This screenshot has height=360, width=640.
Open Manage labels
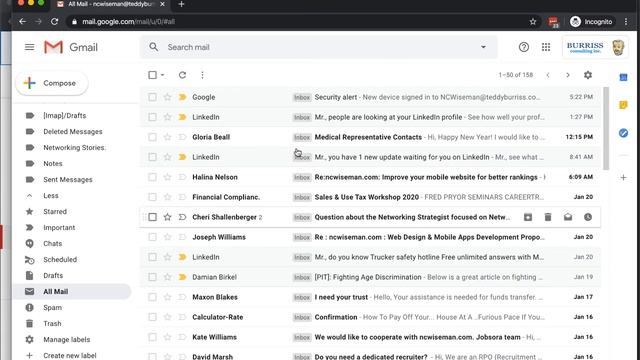coord(67,339)
